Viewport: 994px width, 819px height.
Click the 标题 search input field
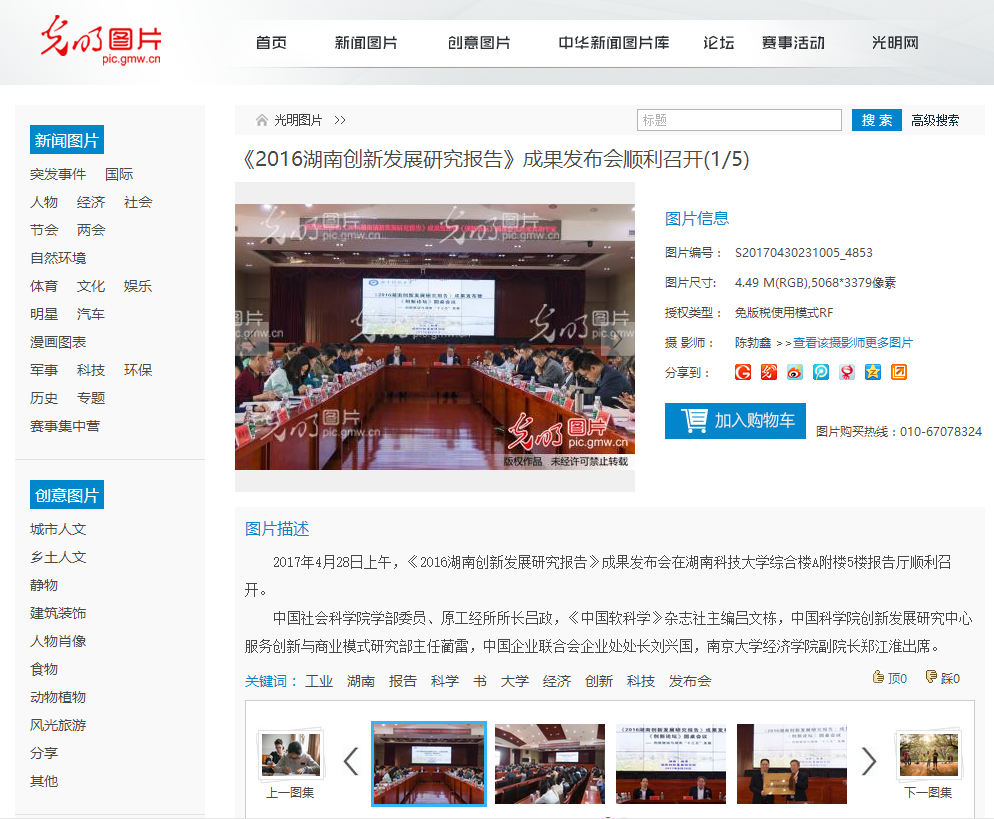pyautogui.click(x=739, y=120)
